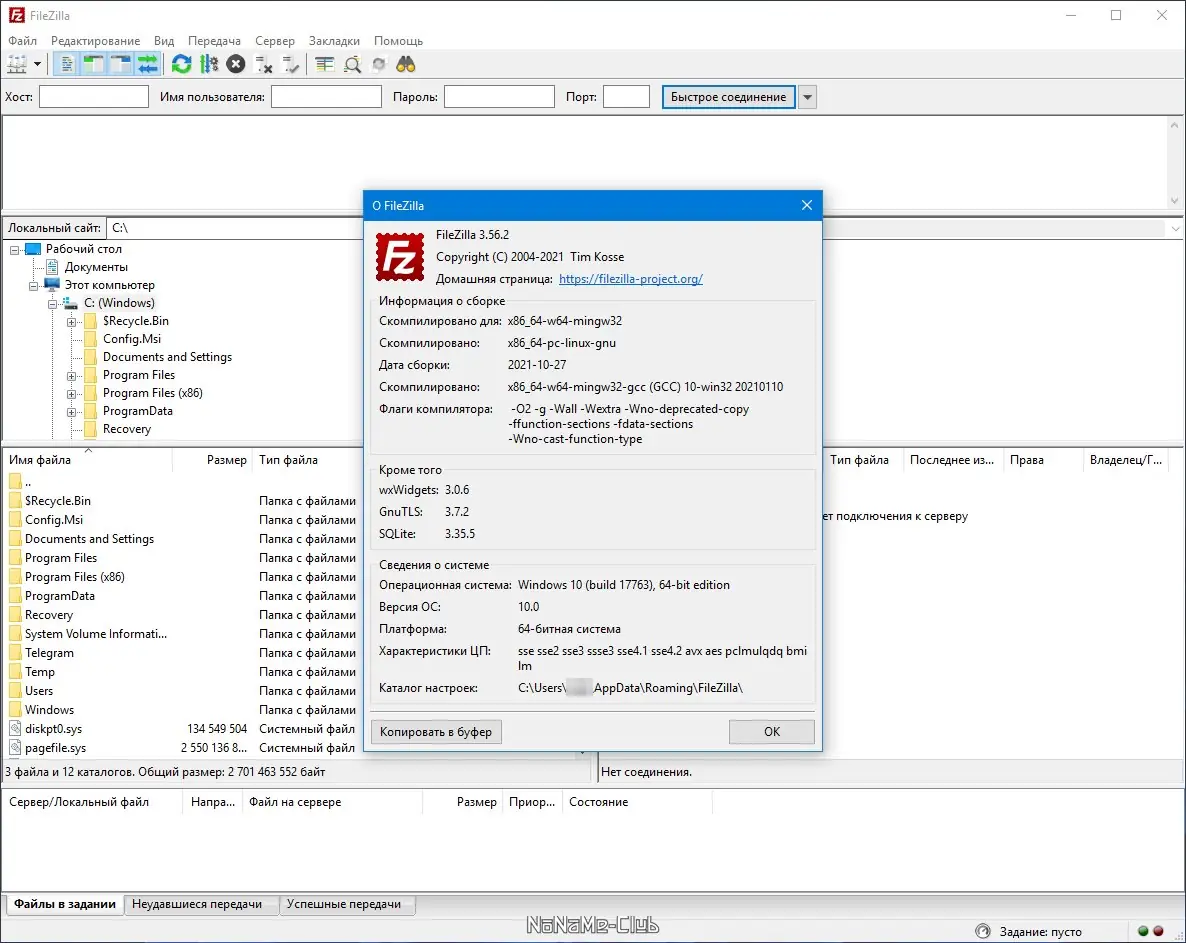Viewport: 1186px width, 943px height.
Task: Open the Файл menu
Action: point(23,41)
